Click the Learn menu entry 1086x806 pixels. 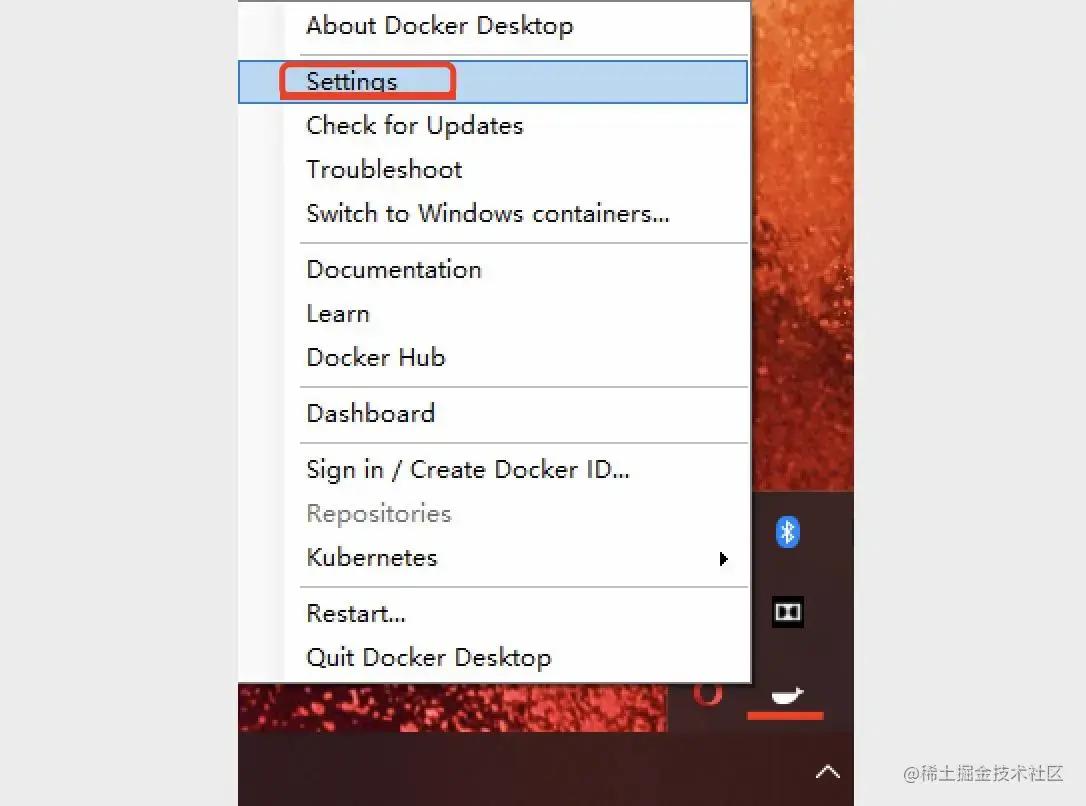492,314
